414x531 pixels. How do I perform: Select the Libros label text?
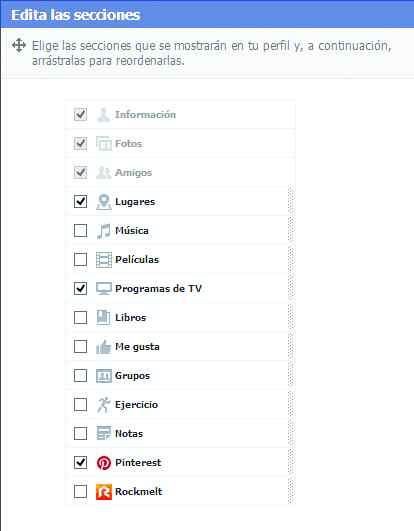click(x=130, y=318)
